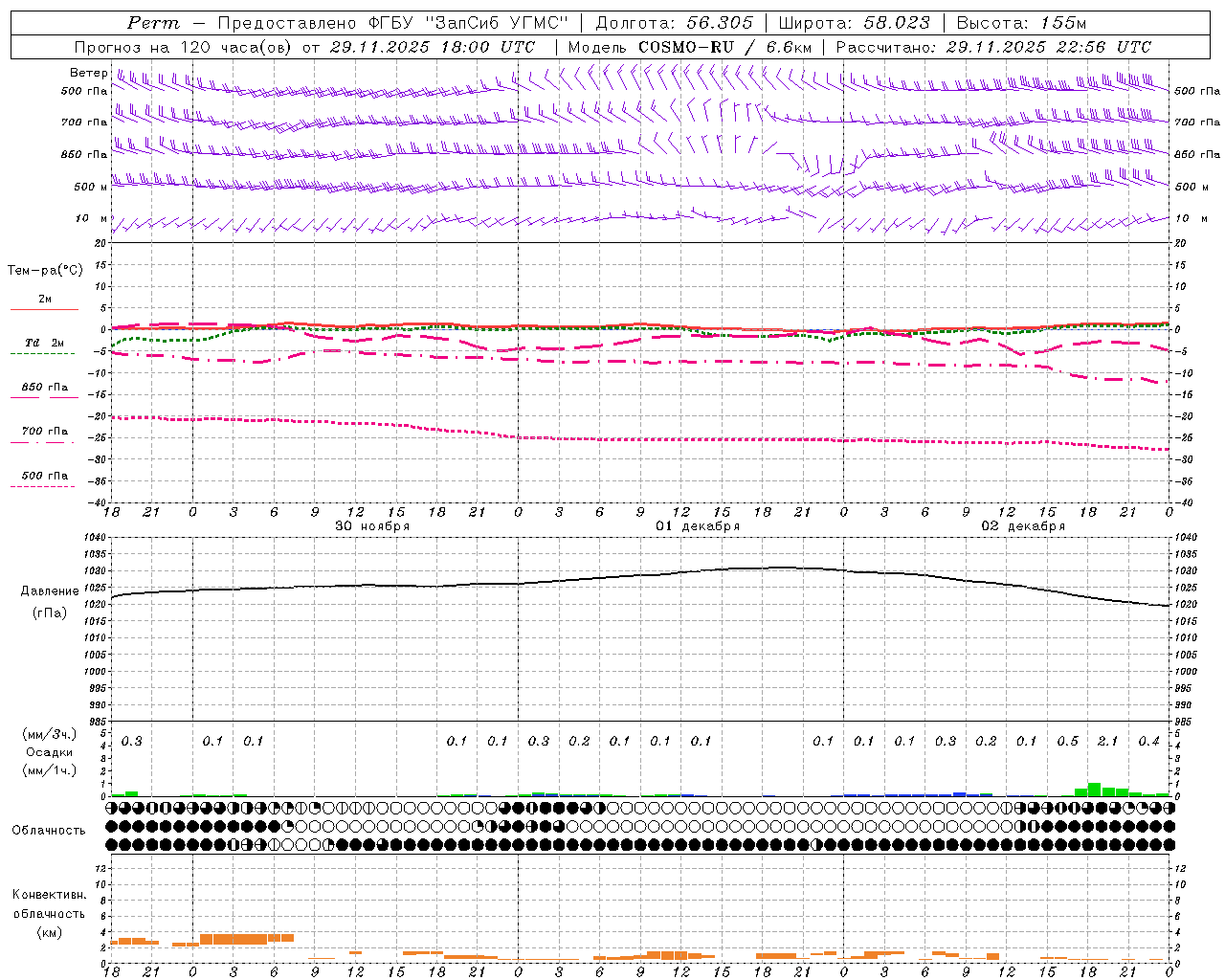
Task: Click the "Облачность" cloud cover label
Action: (49, 830)
